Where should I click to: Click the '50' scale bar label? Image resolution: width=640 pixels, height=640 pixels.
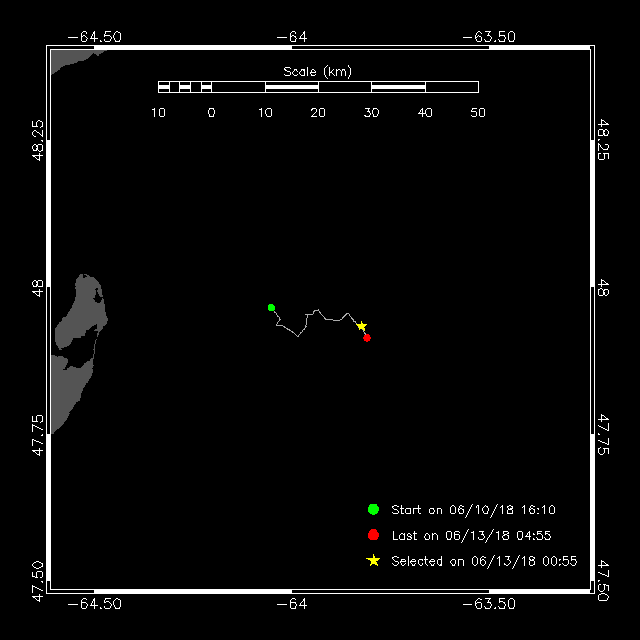coord(478,113)
